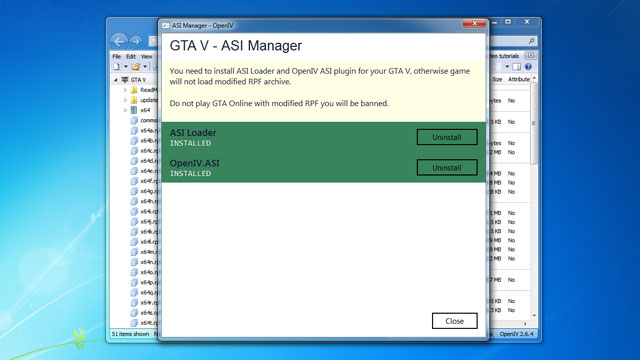
Task: Select the ReadMe folder icon in tree
Action: (134, 90)
